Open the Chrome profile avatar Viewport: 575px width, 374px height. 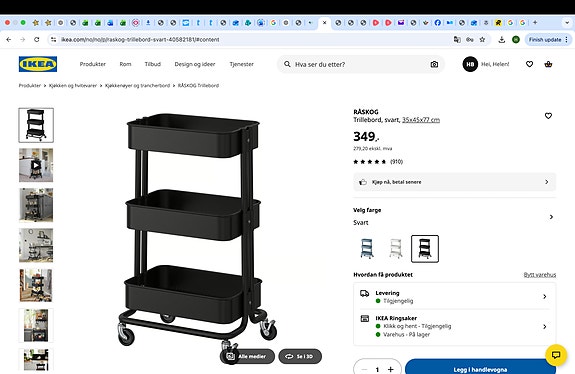(x=516, y=40)
